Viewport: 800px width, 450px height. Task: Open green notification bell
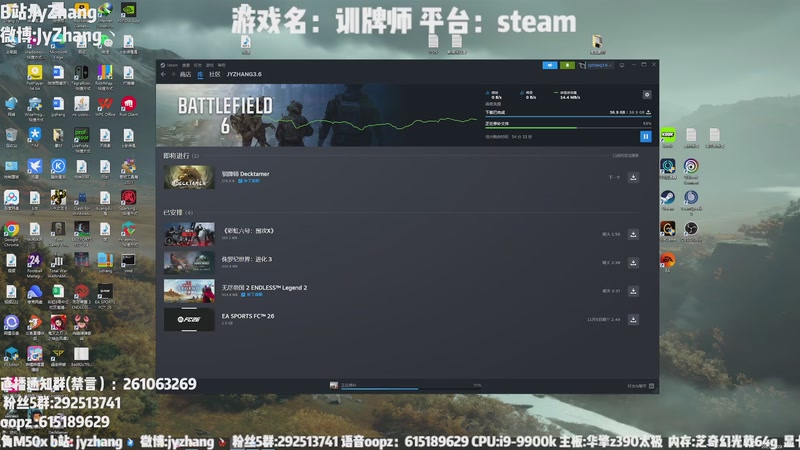coord(567,65)
